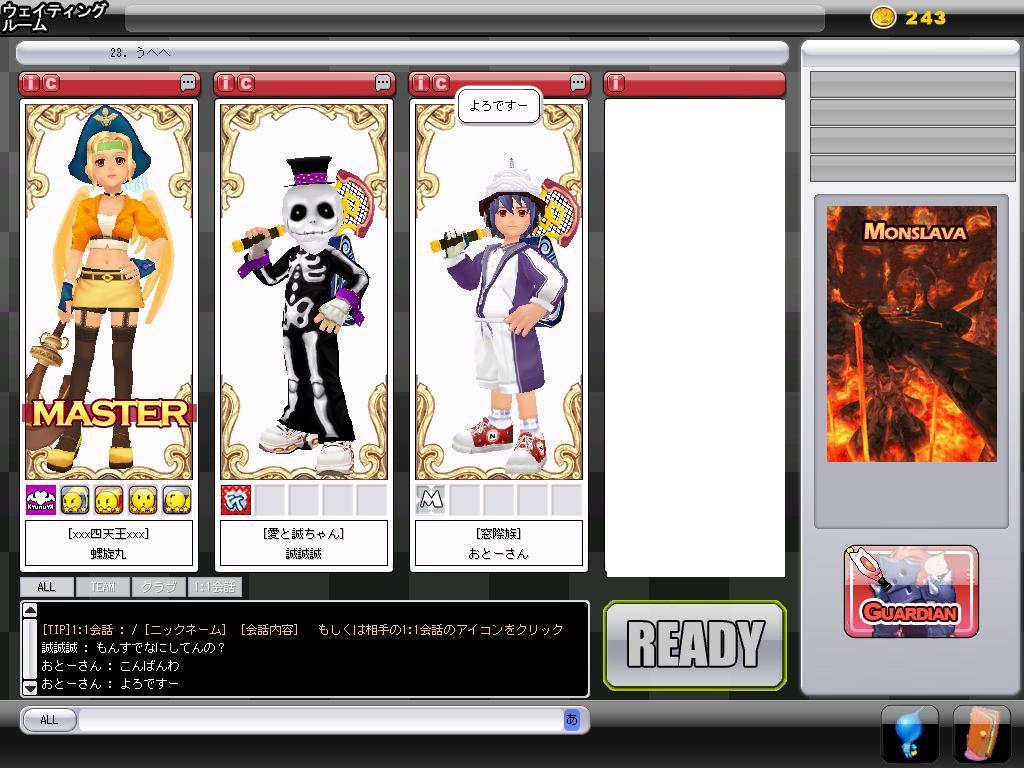Image resolution: width=1024 pixels, height=768 pixels.
Task: Switch to the クラブ chat tab
Action: [158, 587]
